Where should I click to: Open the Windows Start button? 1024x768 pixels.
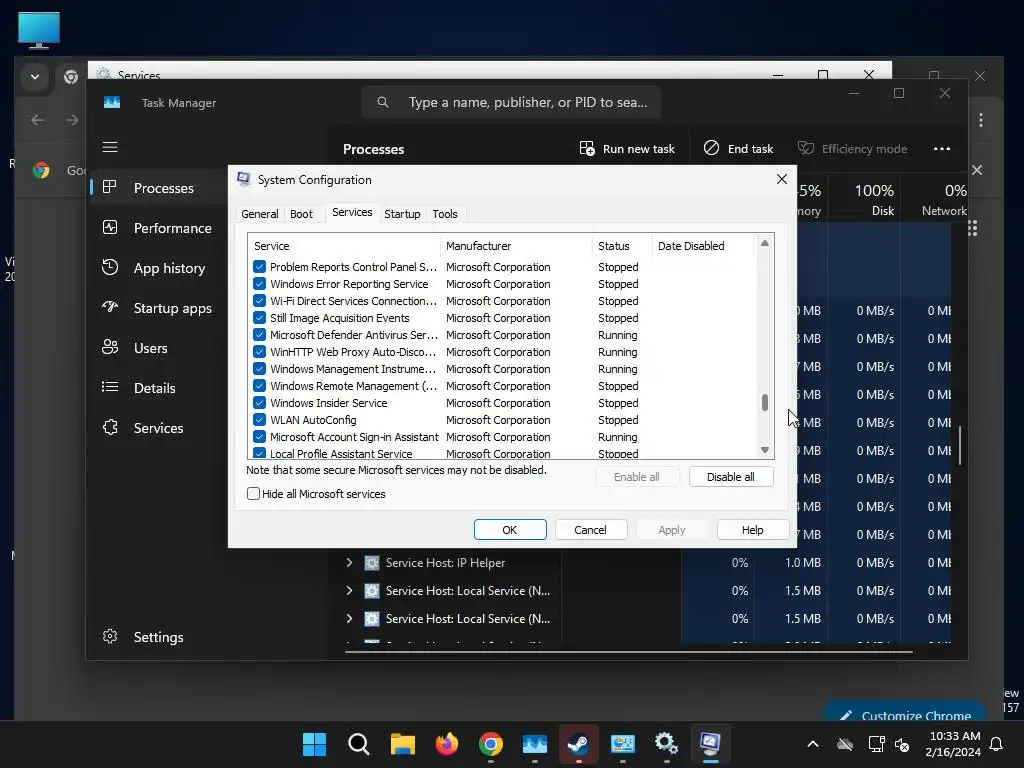[314, 744]
